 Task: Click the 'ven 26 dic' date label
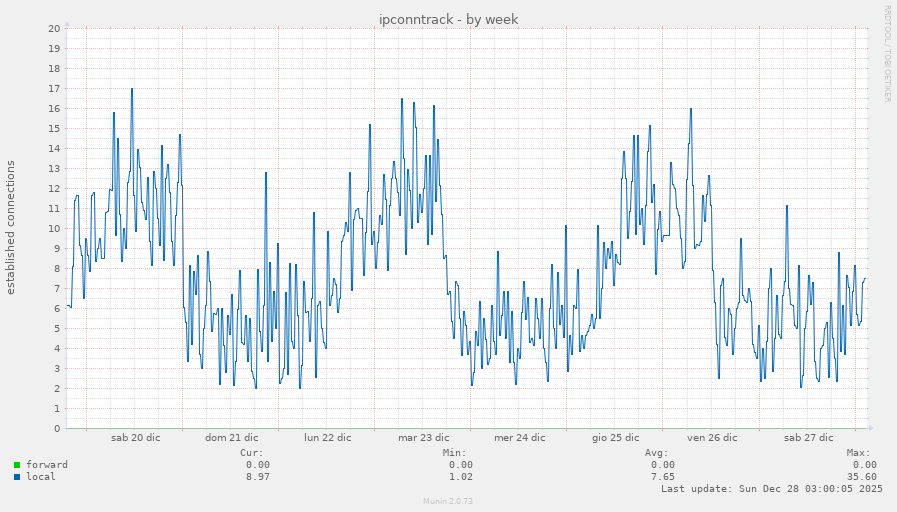click(x=711, y=438)
